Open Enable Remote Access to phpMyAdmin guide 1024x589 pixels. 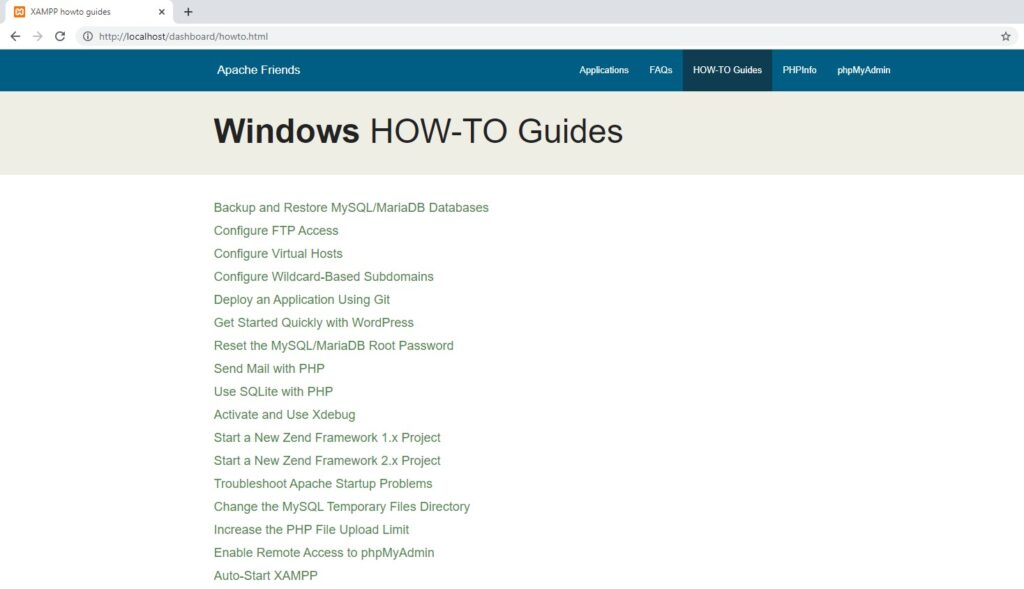pyautogui.click(x=323, y=552)
